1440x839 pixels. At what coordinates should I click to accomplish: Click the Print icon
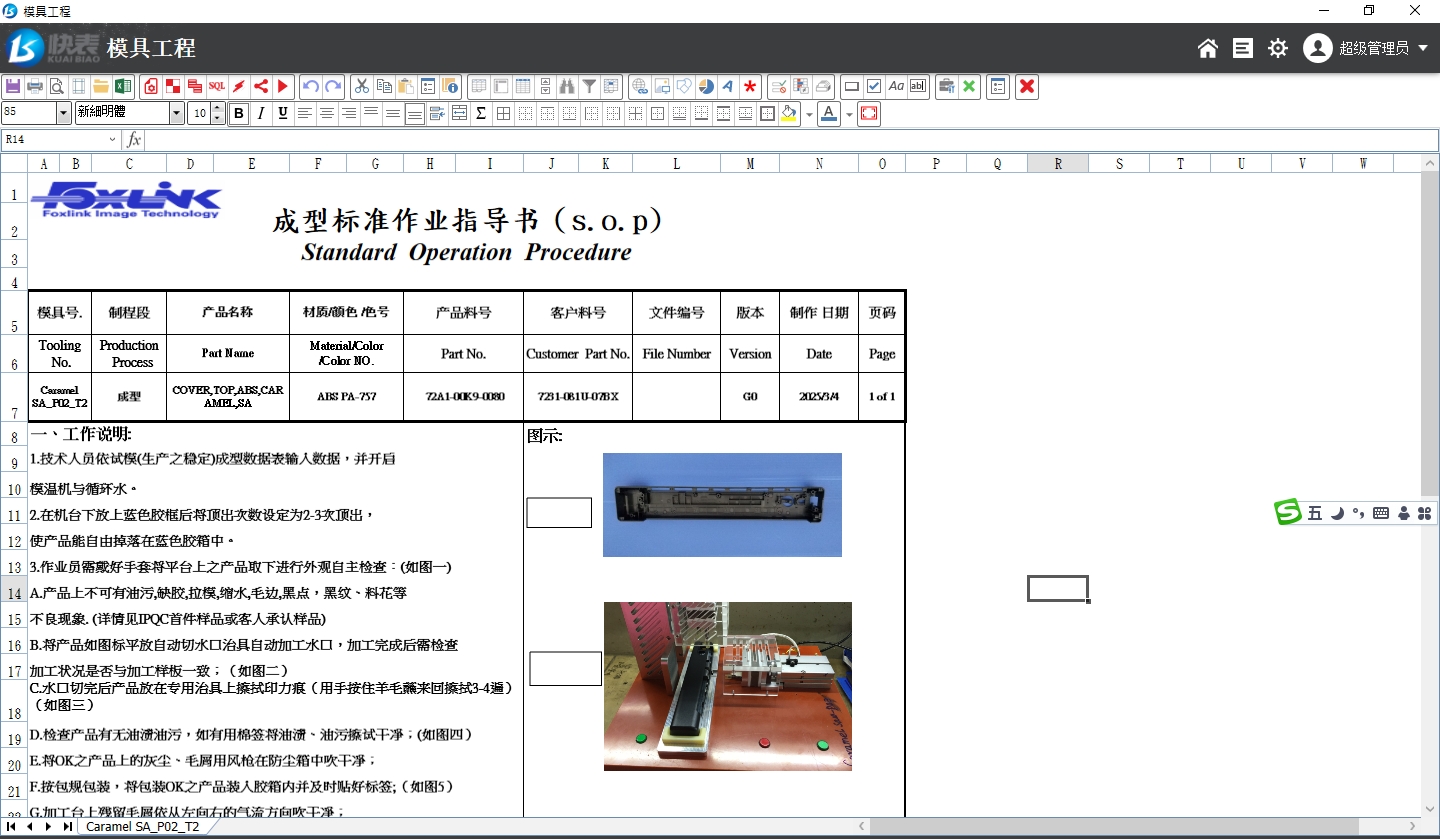[x=35, y=86]
